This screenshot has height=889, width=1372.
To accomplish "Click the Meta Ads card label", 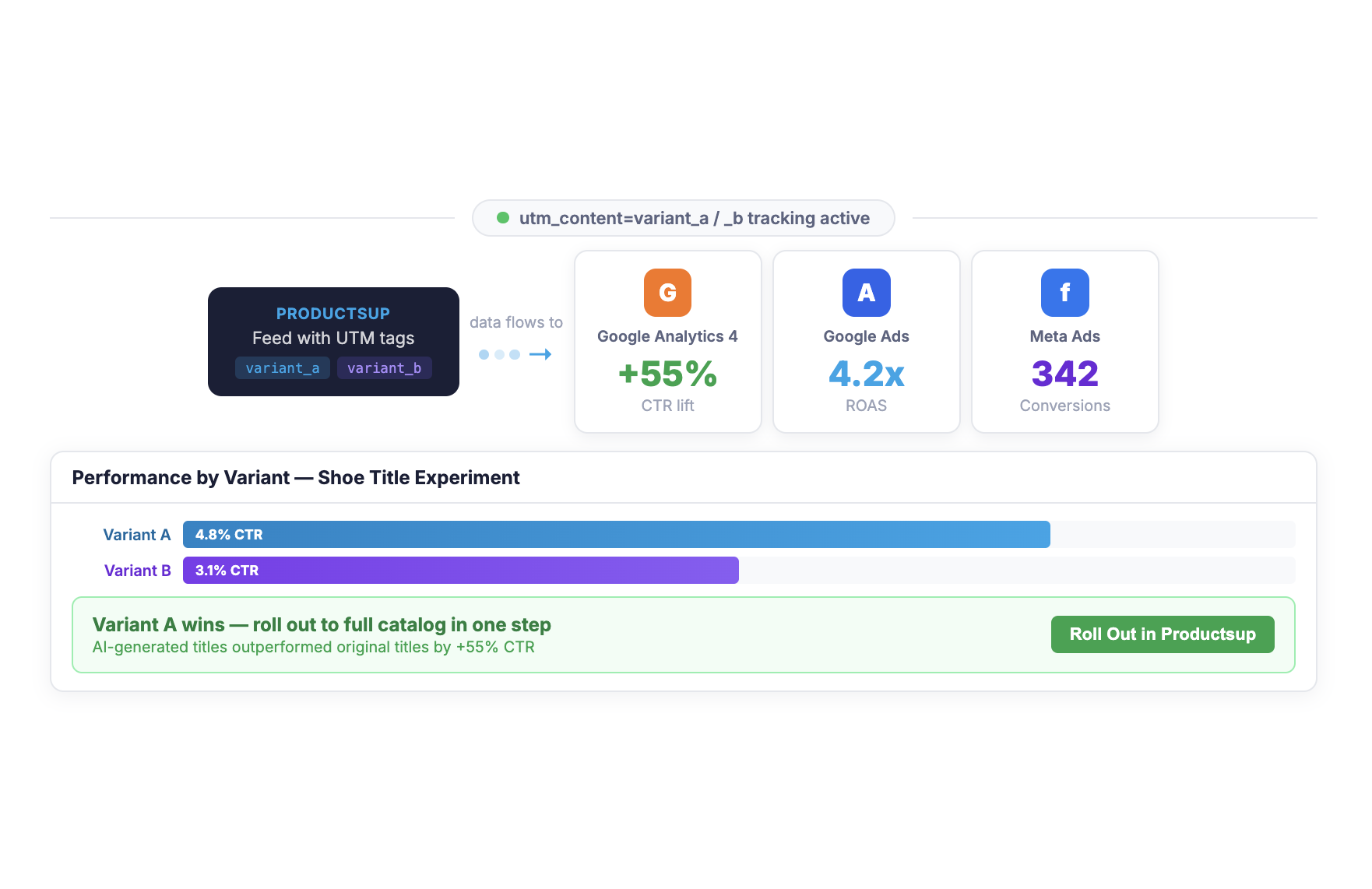I will (x=1064, y=336).
